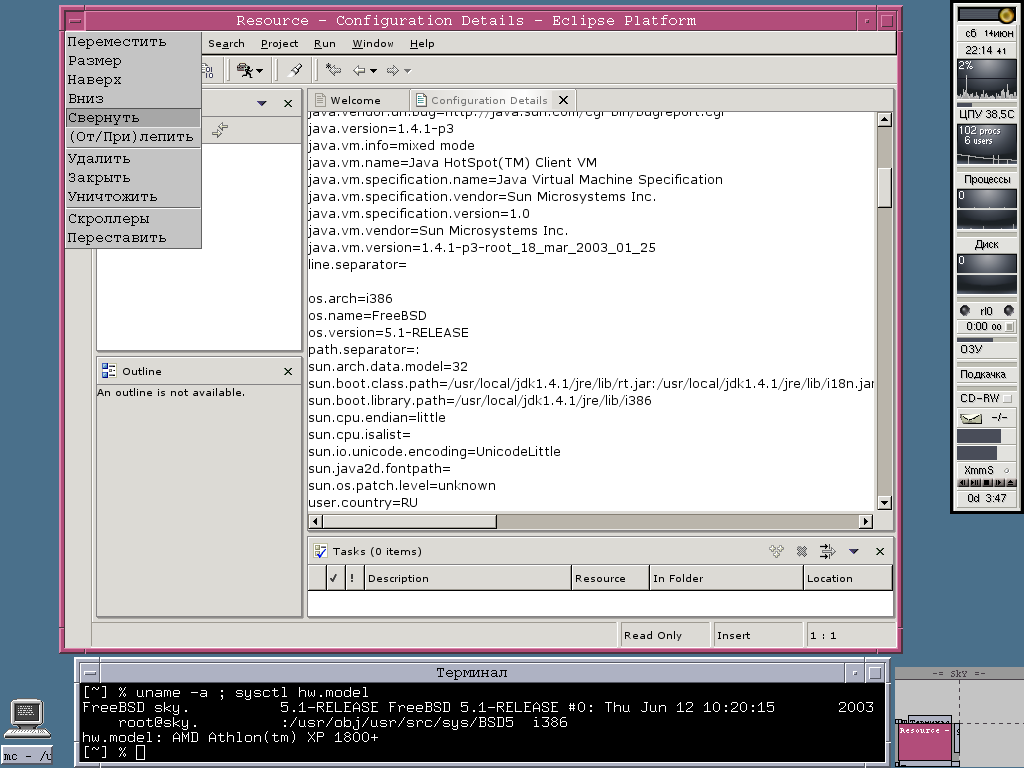Click the Insert status bar field
Screen dimensions: 1024x768
[757, 635]
